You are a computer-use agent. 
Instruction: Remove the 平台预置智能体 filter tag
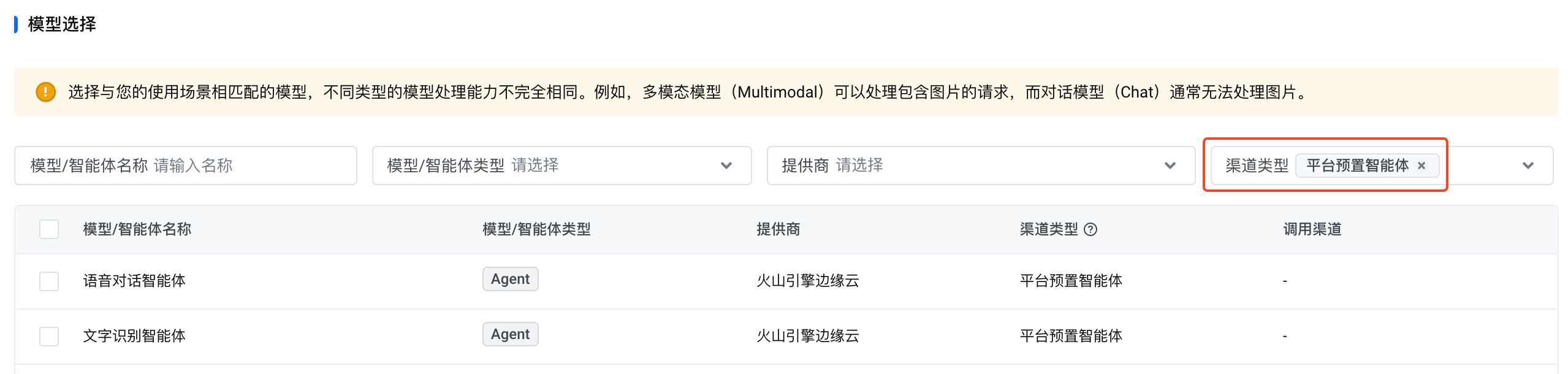[x=1421, y=166]
